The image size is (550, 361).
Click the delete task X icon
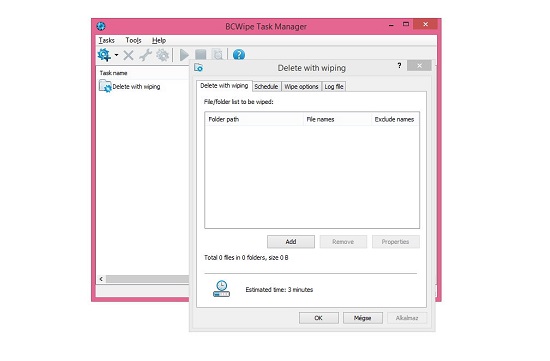click(x=128, y=55)
